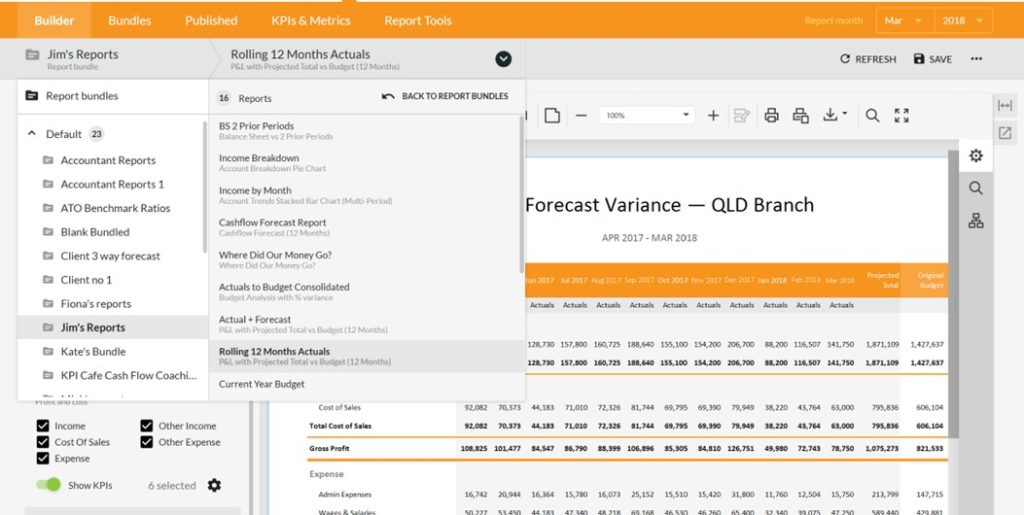Go to KPIs & Metrics tab
Screen dimensions: 1024x515
(x=311, y=20)
